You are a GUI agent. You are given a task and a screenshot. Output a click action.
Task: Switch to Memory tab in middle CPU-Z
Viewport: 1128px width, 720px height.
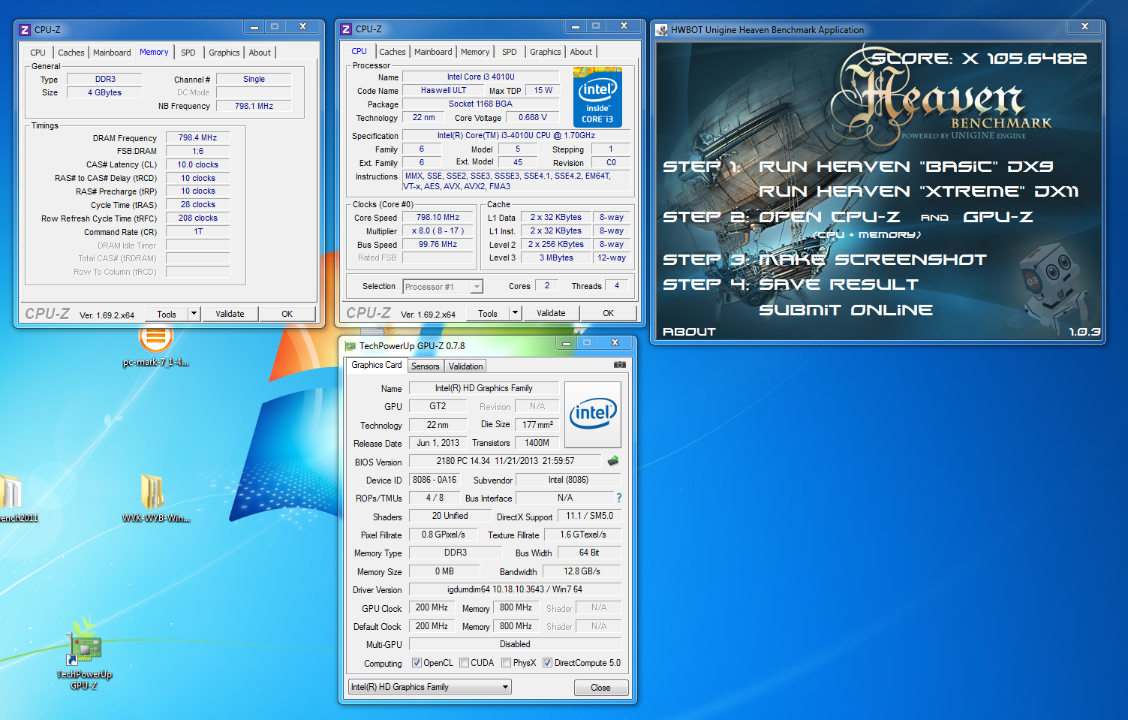(476, 52)
